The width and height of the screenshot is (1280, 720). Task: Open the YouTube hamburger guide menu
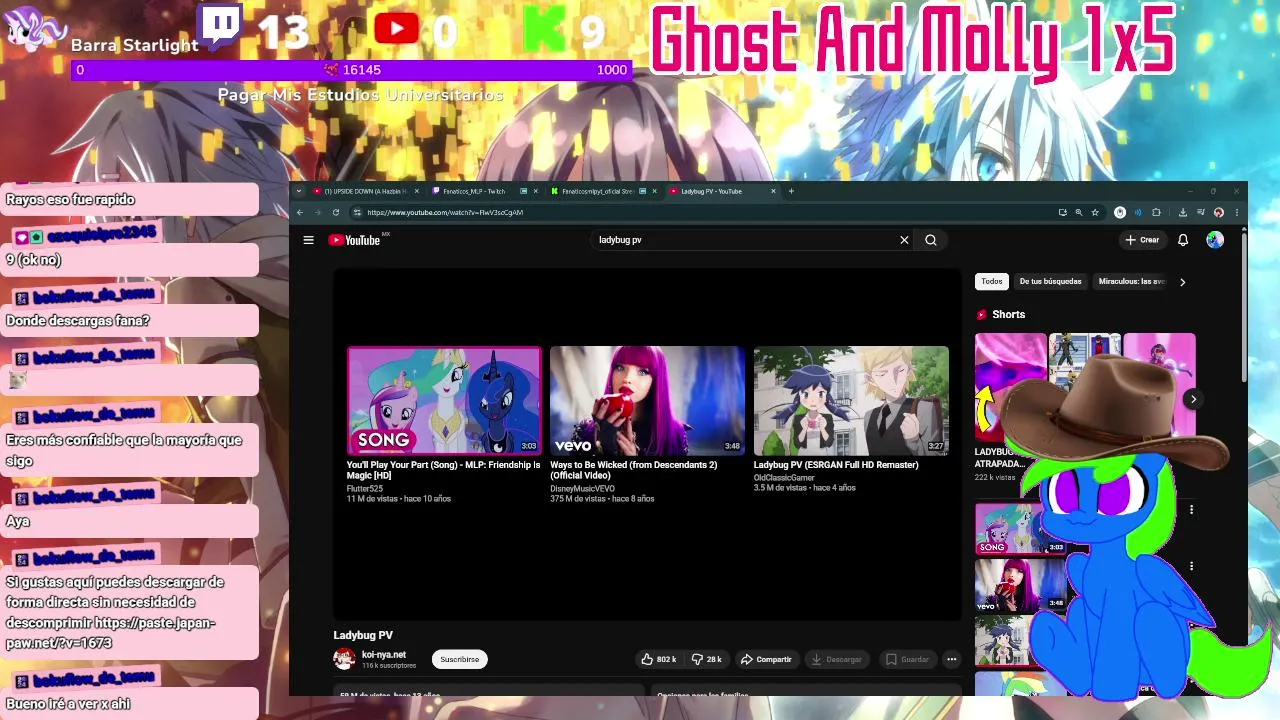[x=308, y=240]
